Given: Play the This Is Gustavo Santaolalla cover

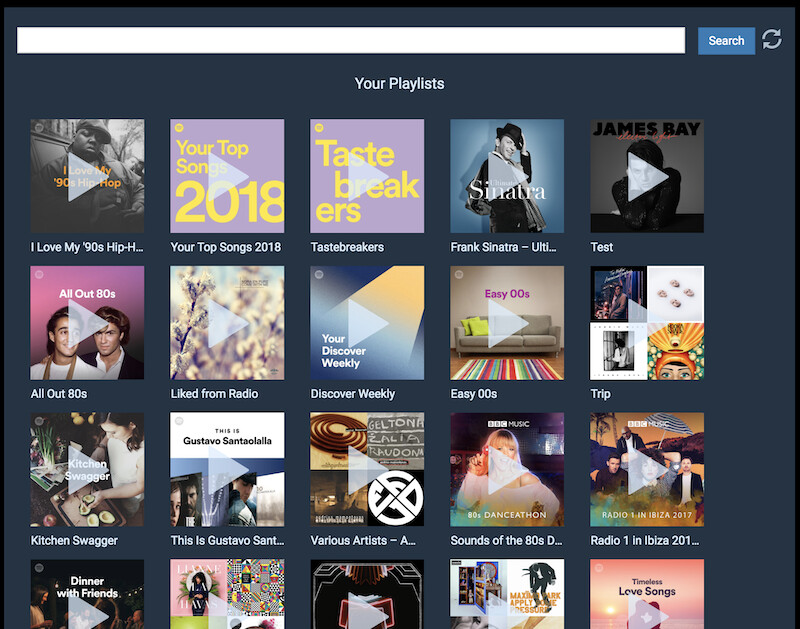Looking at the screenshot, I should pos(227,469).
